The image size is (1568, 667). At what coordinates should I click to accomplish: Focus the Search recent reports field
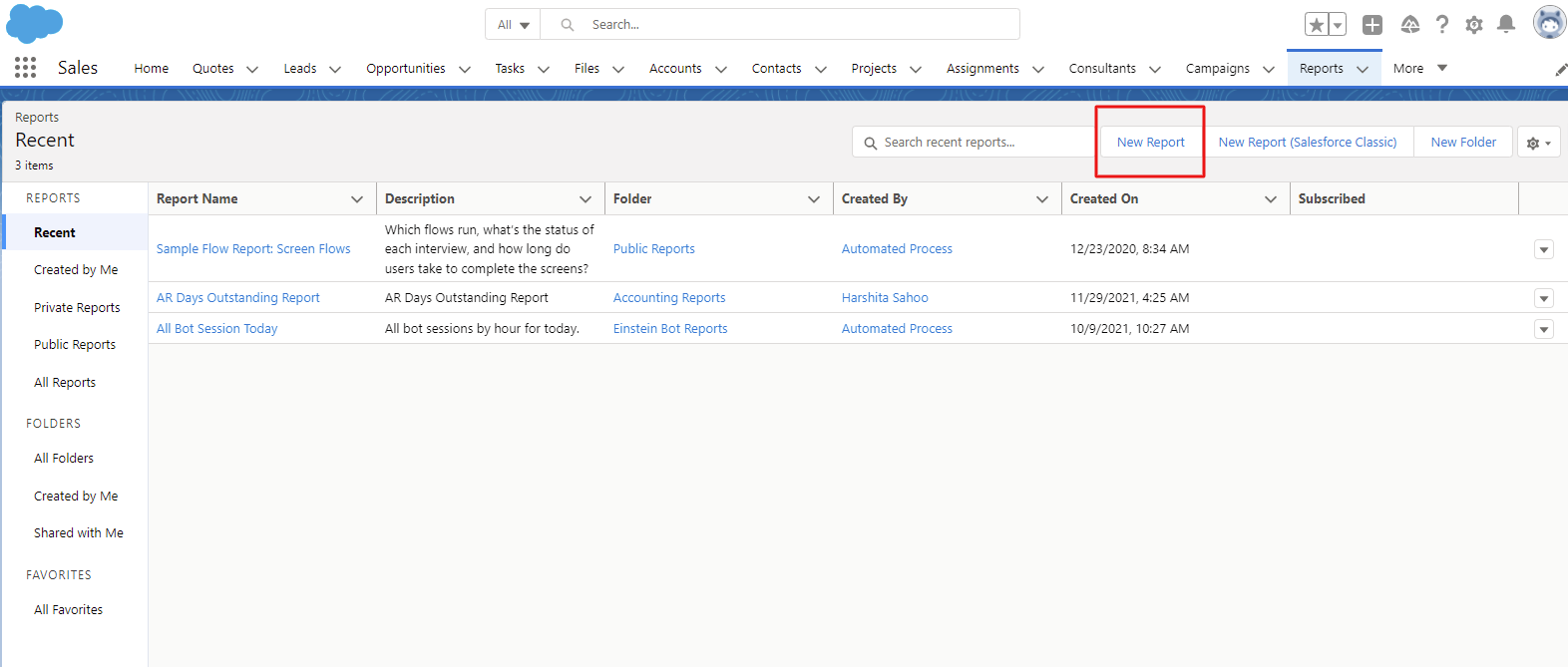click(x=974, y=143)
